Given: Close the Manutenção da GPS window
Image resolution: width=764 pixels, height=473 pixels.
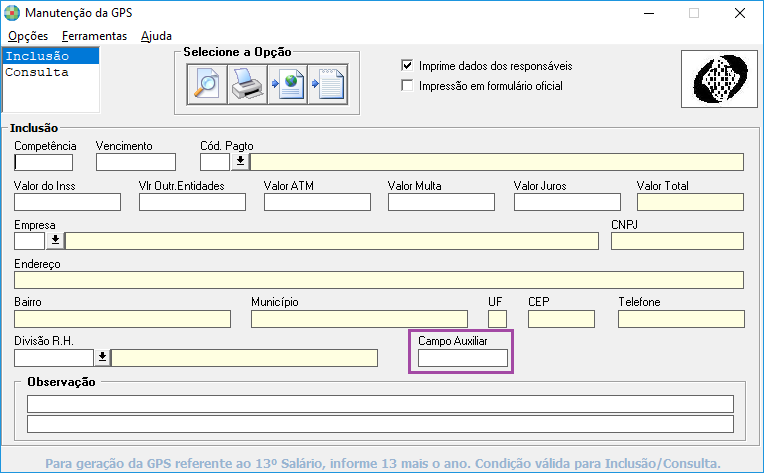Looking at the screenshot, I should click(740, 13).
